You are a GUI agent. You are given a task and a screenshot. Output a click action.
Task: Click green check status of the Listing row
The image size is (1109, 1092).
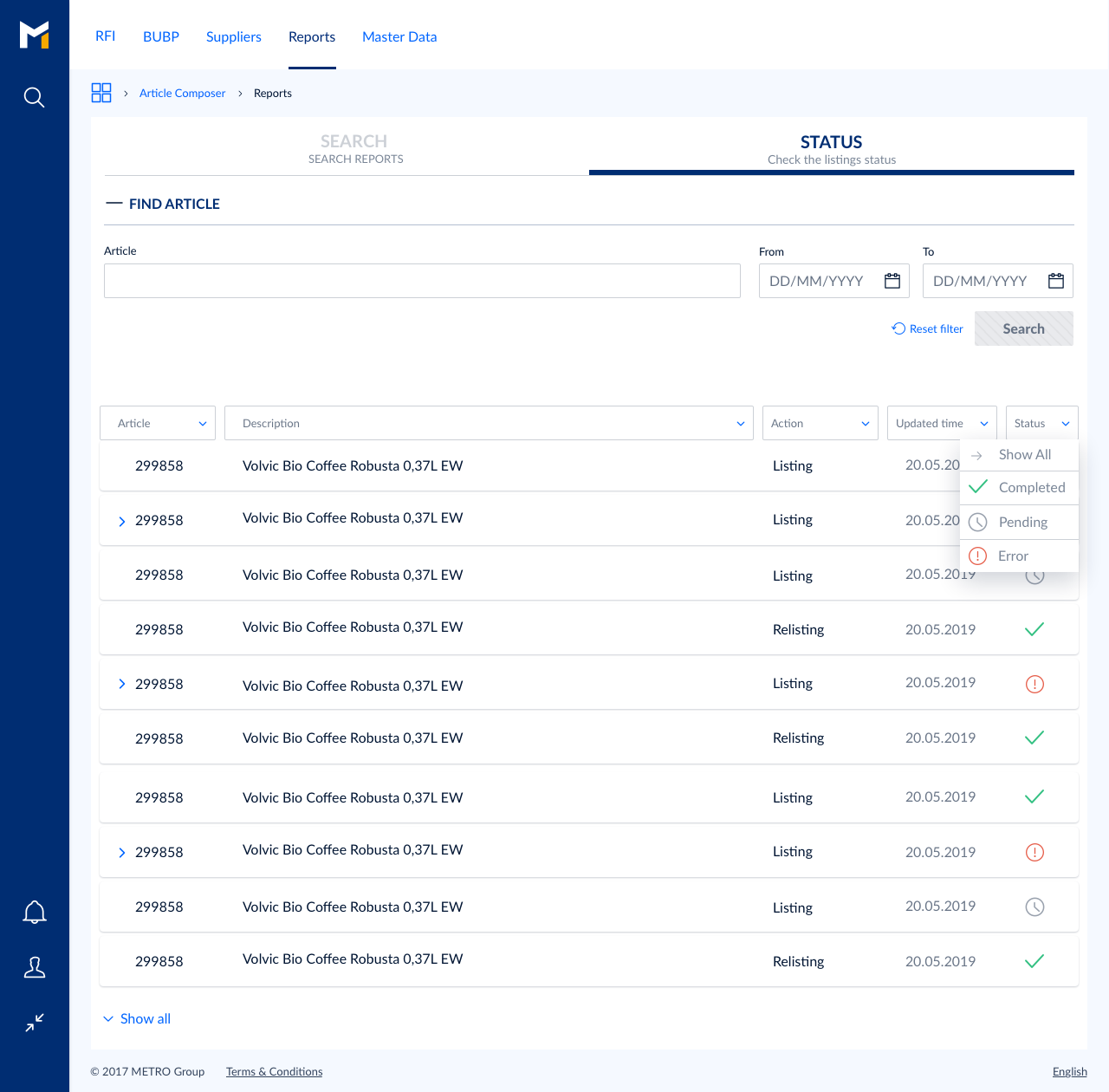[x=1034, y=796]
